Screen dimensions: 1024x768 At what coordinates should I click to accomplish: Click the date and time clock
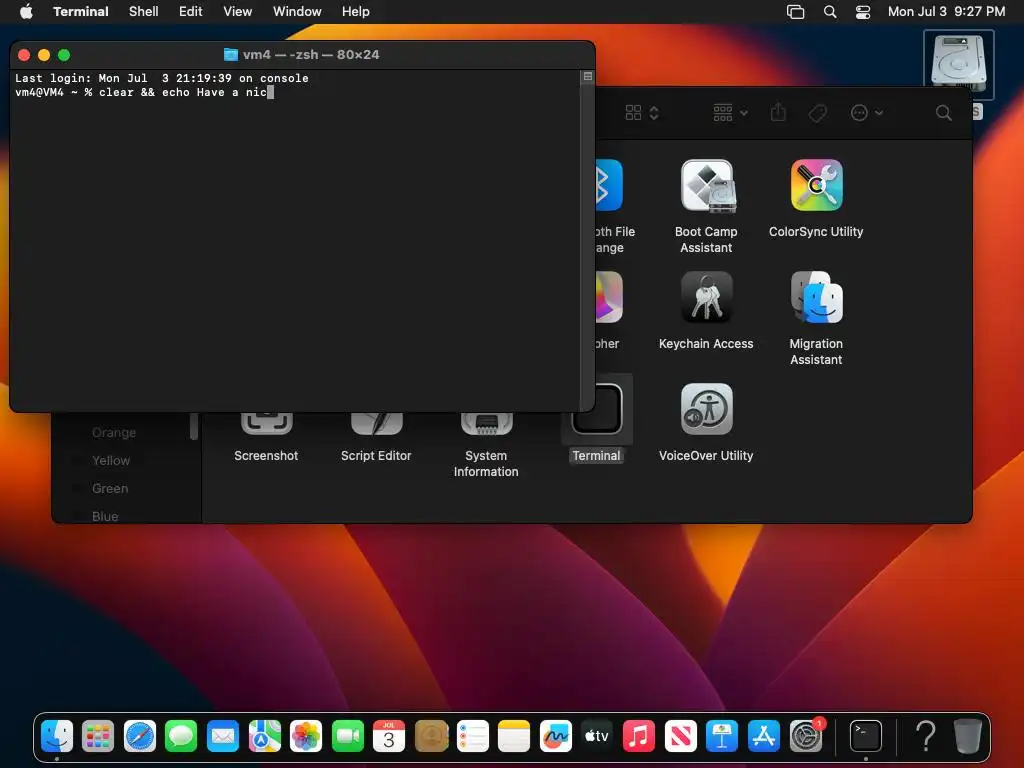coord(946,11)
